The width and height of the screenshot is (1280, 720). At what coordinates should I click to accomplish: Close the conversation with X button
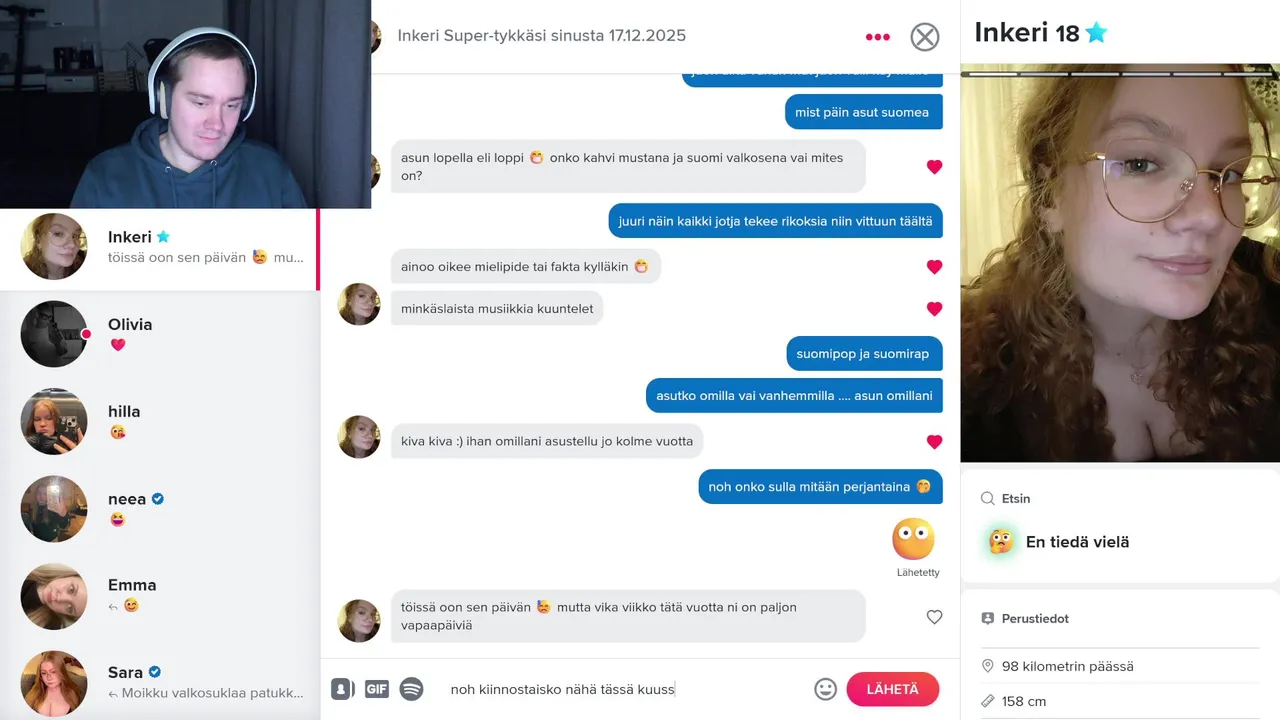[x=925, y=37]
